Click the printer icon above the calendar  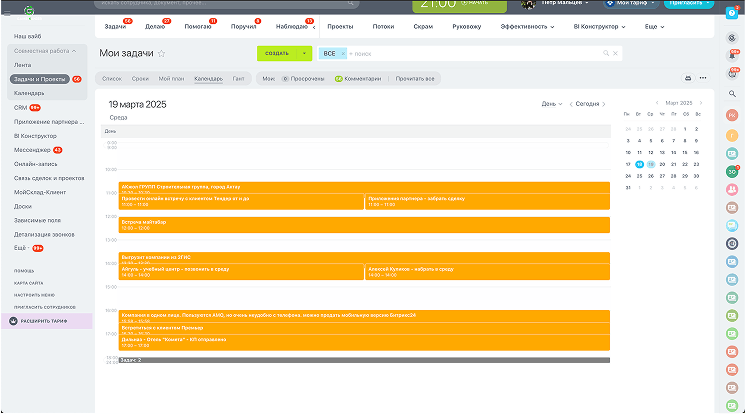point(688,78)
